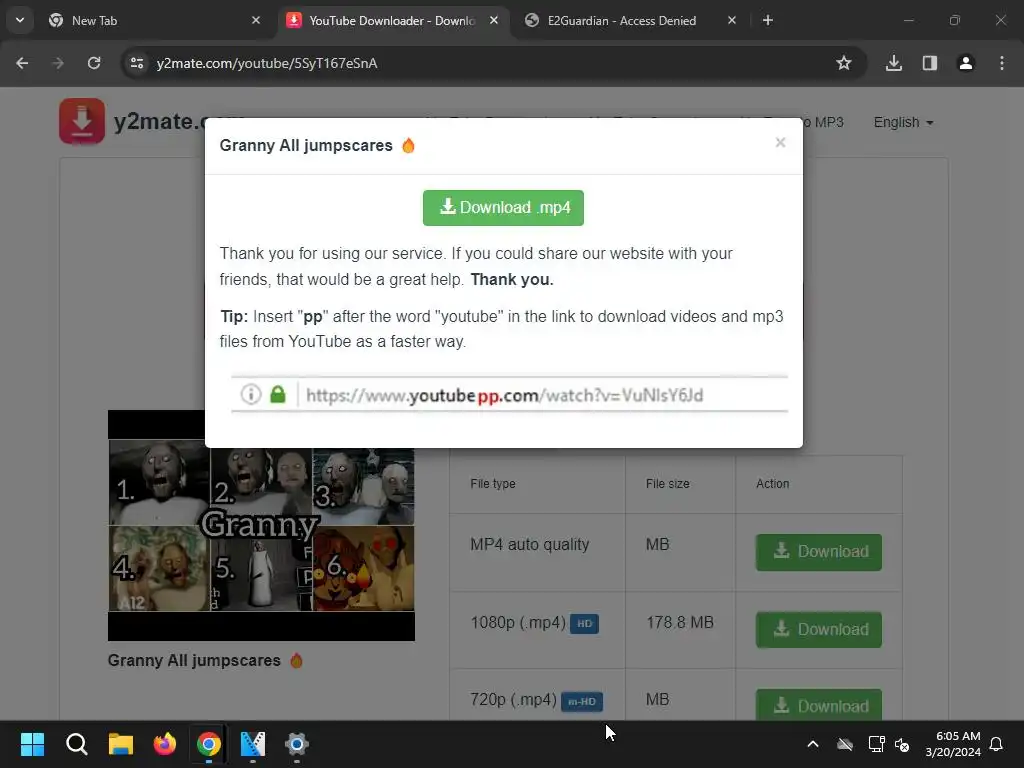View site information icon in address bar

137,63
